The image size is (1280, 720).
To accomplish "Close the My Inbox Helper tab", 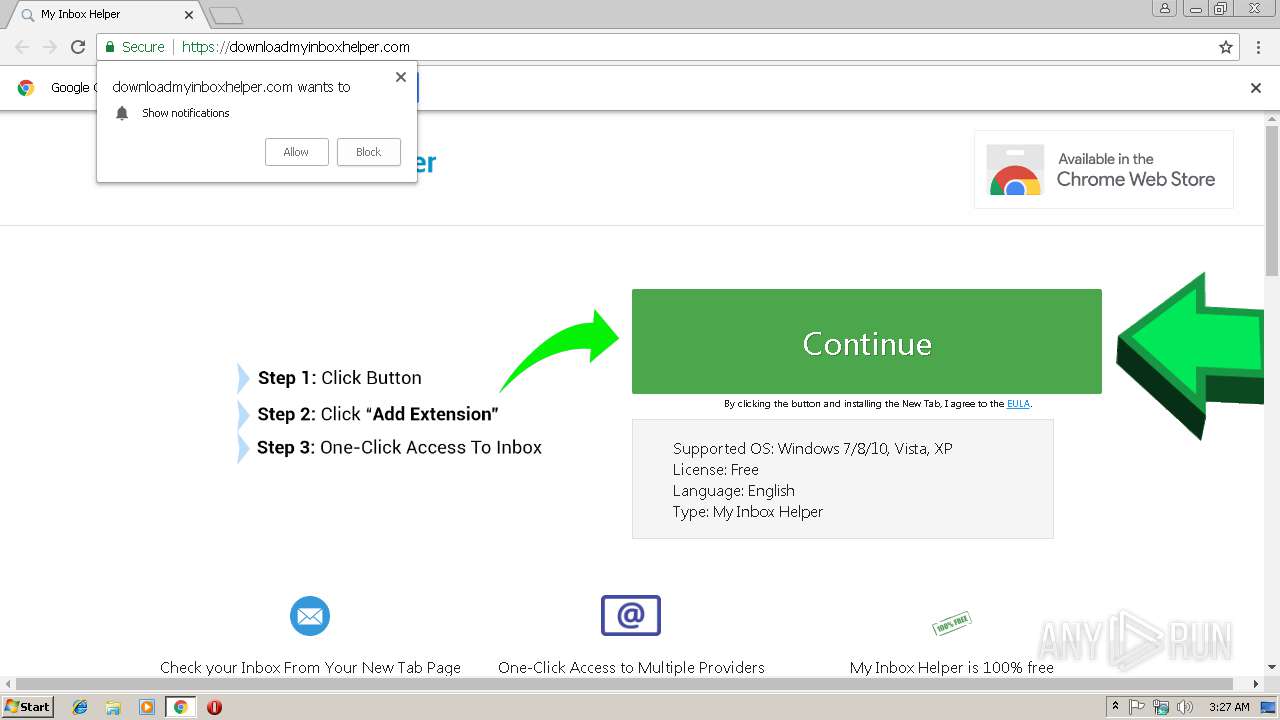I will pos(189,15).
